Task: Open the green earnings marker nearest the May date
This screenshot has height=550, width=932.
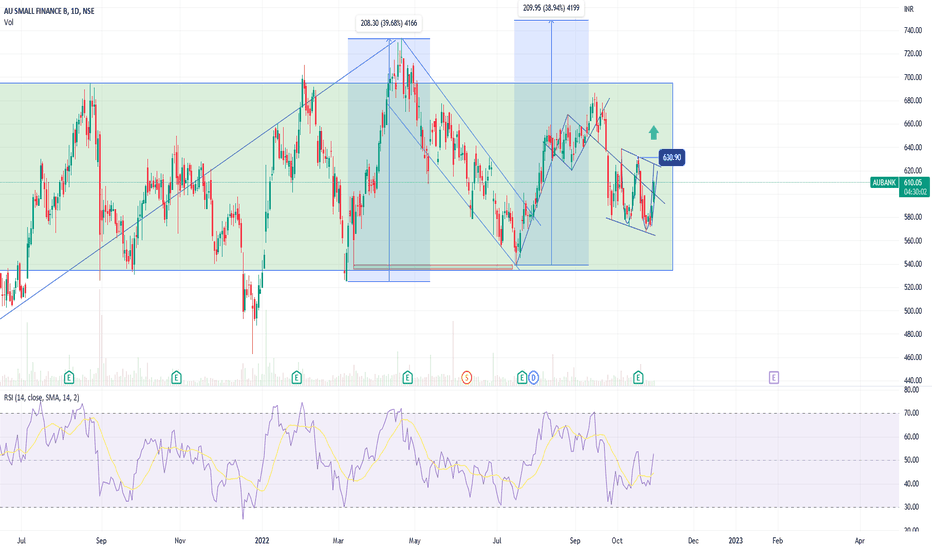Action: click(408, 377)
